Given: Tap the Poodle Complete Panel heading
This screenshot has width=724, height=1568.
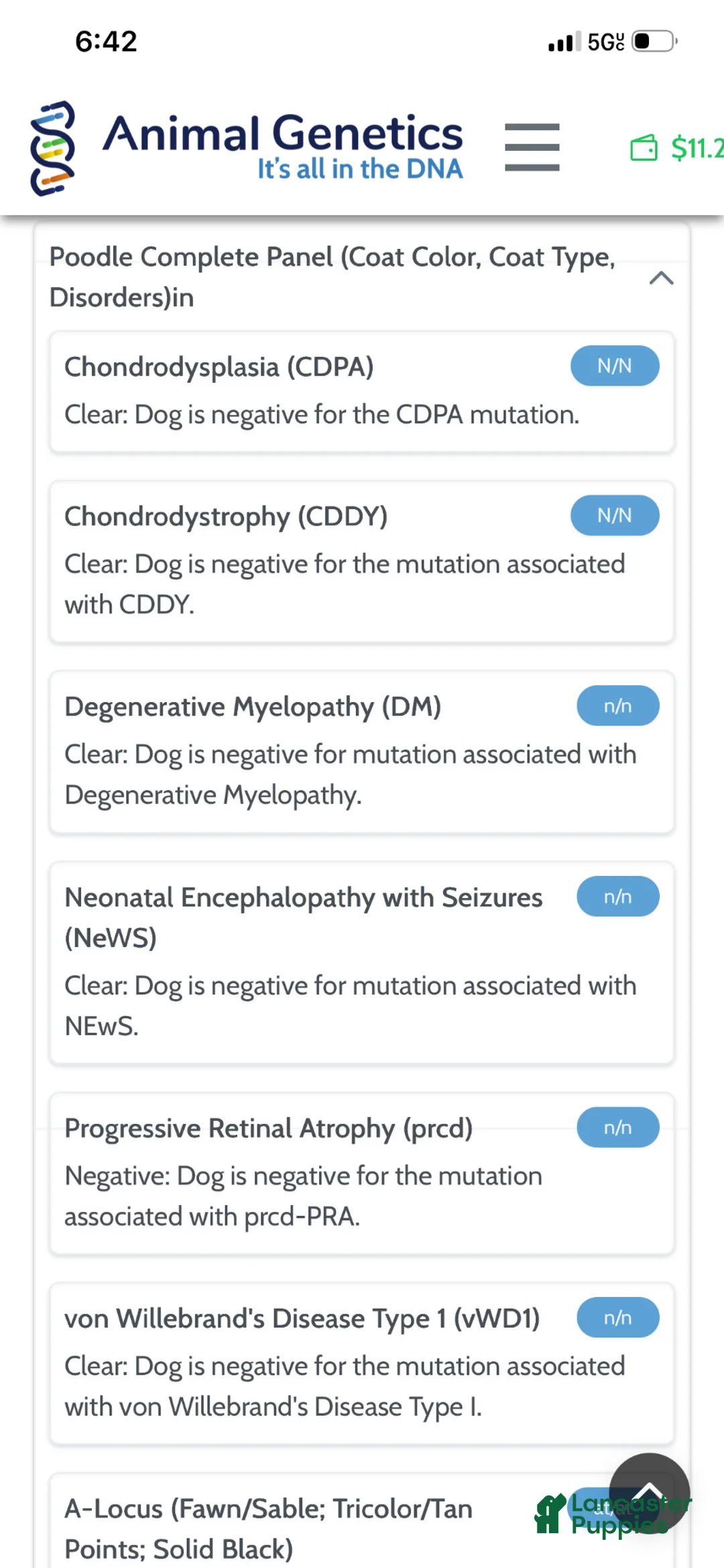Looking at the screenshot, I should (332, 276).
